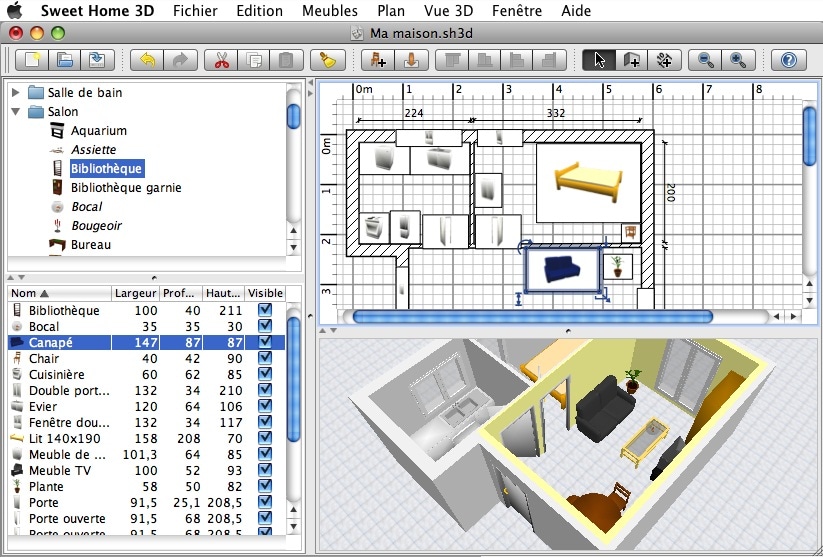Select the plant in the plan
This screenshot has width=823, height=557.
618,266
